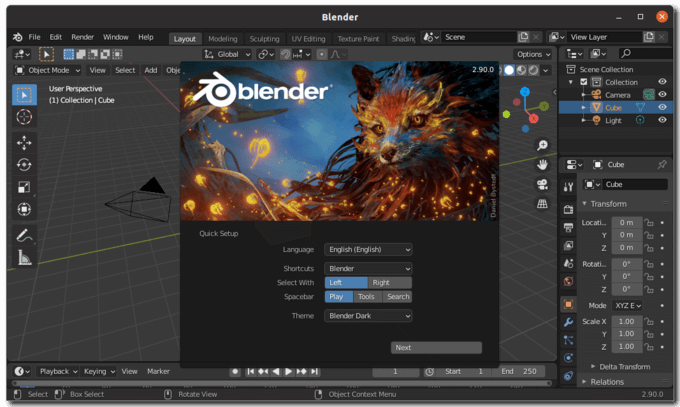Open the World properties tab
This screenshot has width=680, height=407.
(x=568, y=281)
